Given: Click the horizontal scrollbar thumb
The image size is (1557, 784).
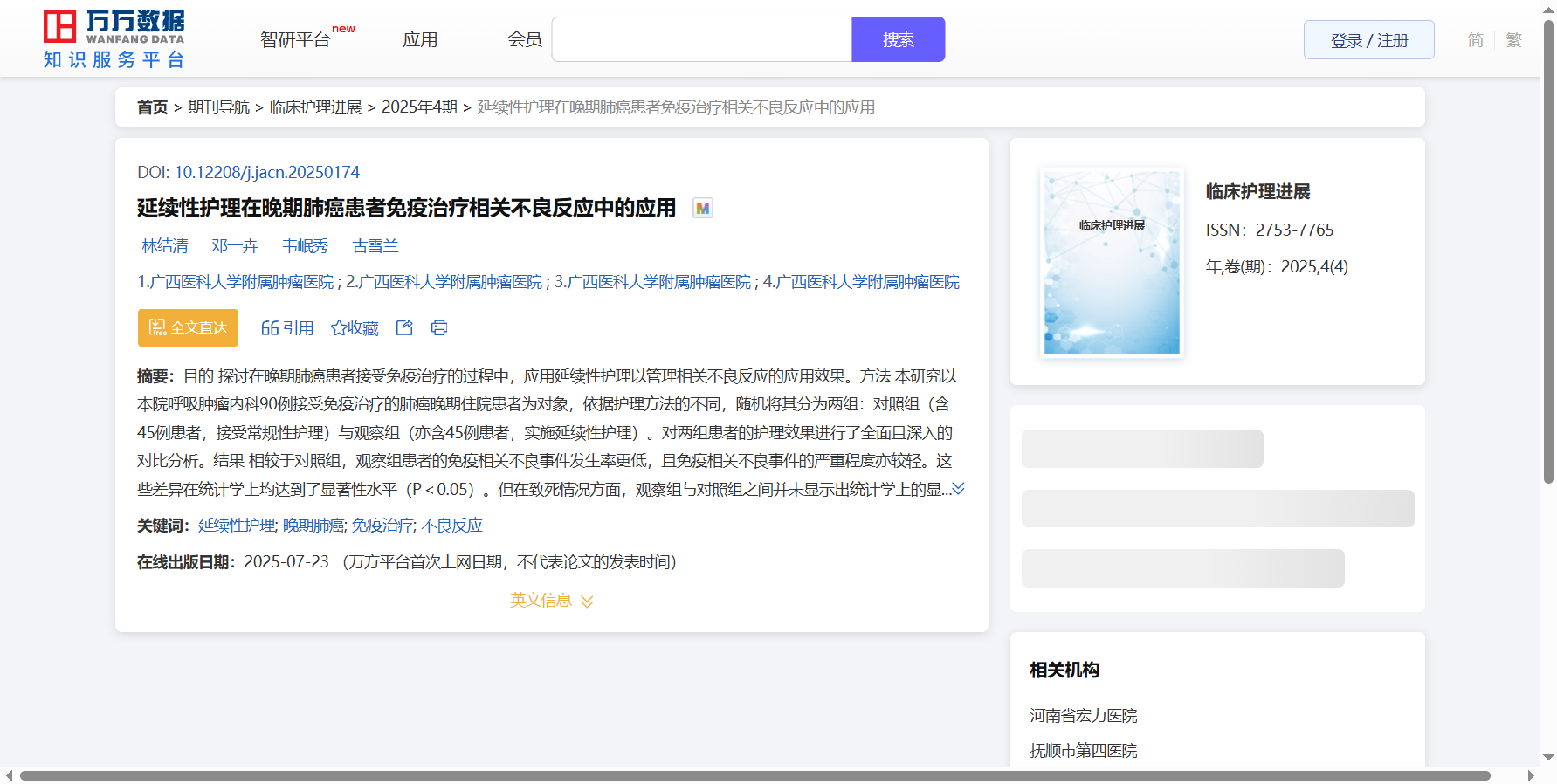Looking at the screenshot, I should 754,775.
